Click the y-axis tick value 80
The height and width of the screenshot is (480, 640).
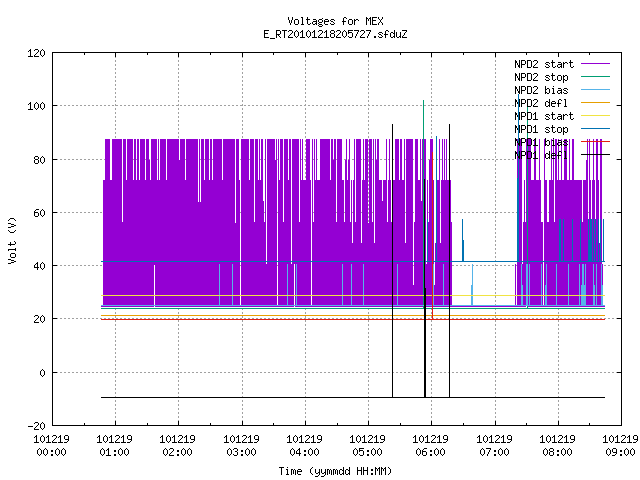[39, 160]
